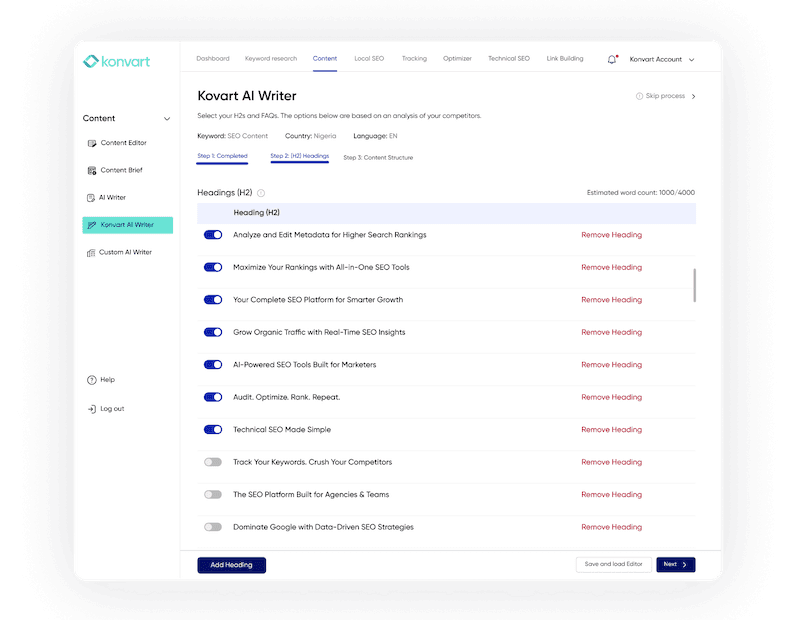The height and width of the screenshot is (620, 795).
Task: Open AI Writer in sidebar
Action: point(113,198)
